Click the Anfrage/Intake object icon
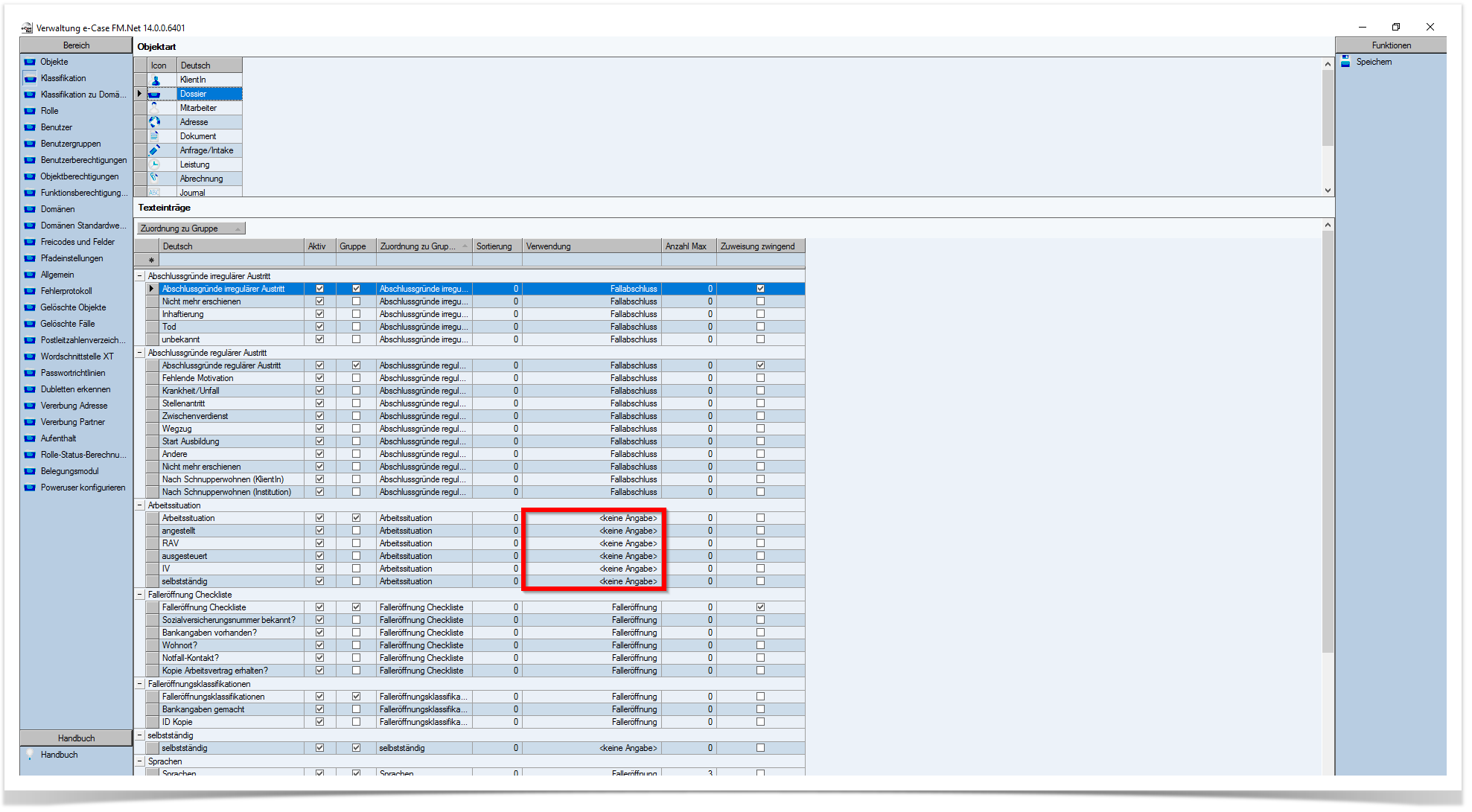 tap(155, 150)
